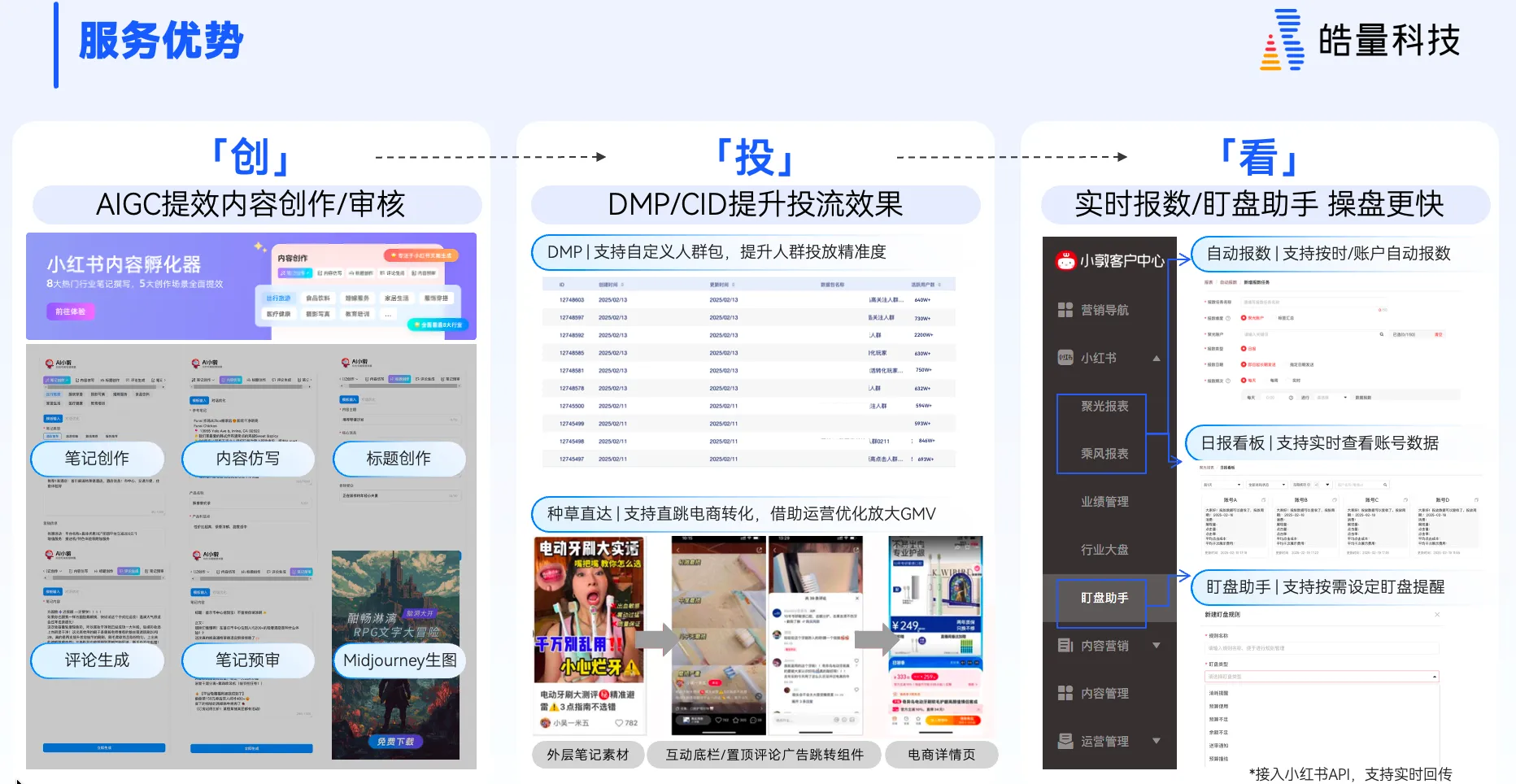Click the 内容创作 heading in banner card

point(293,259)
